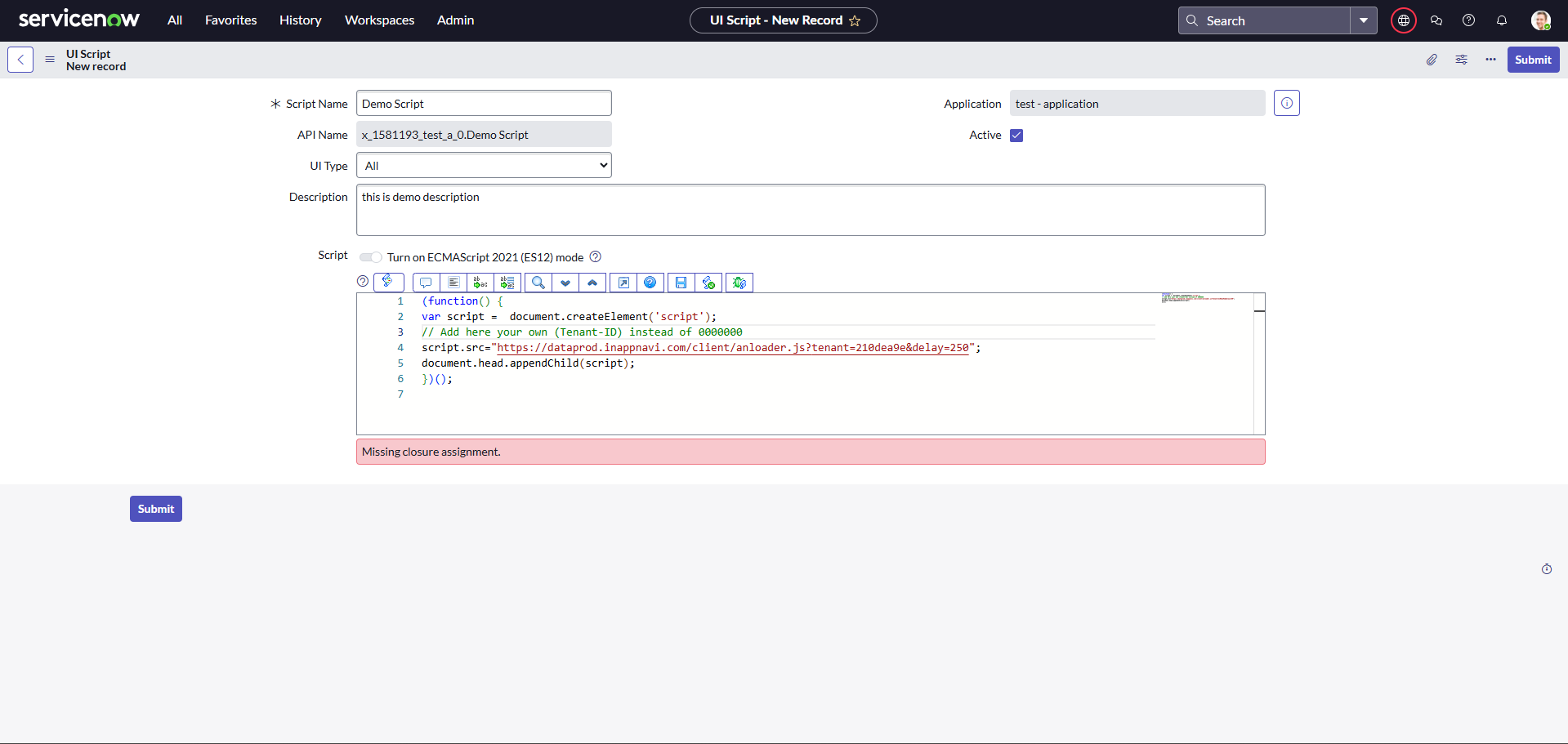Open the notifications bell

(x=1501, y=20)
